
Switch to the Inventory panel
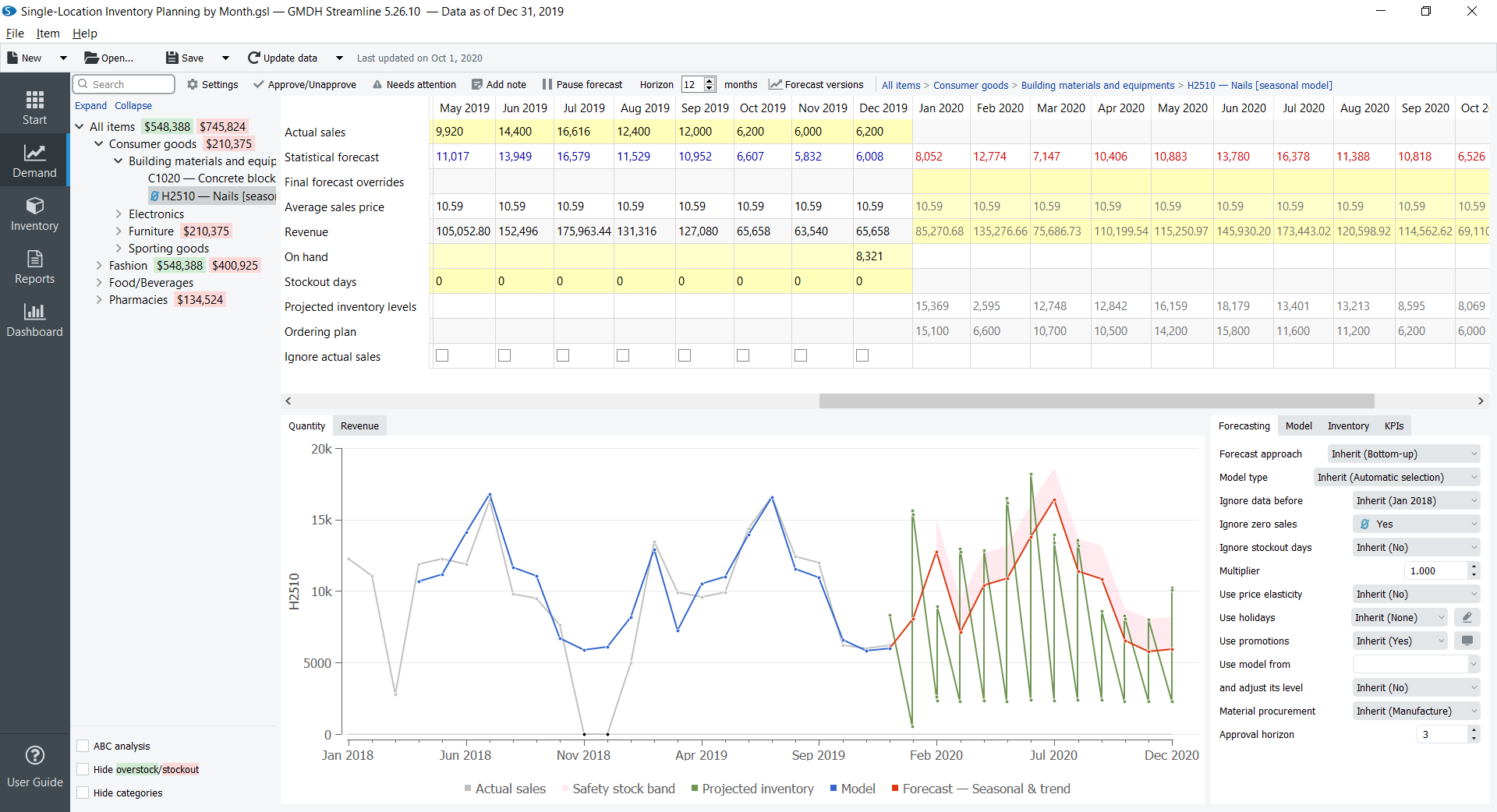[34, 214]
